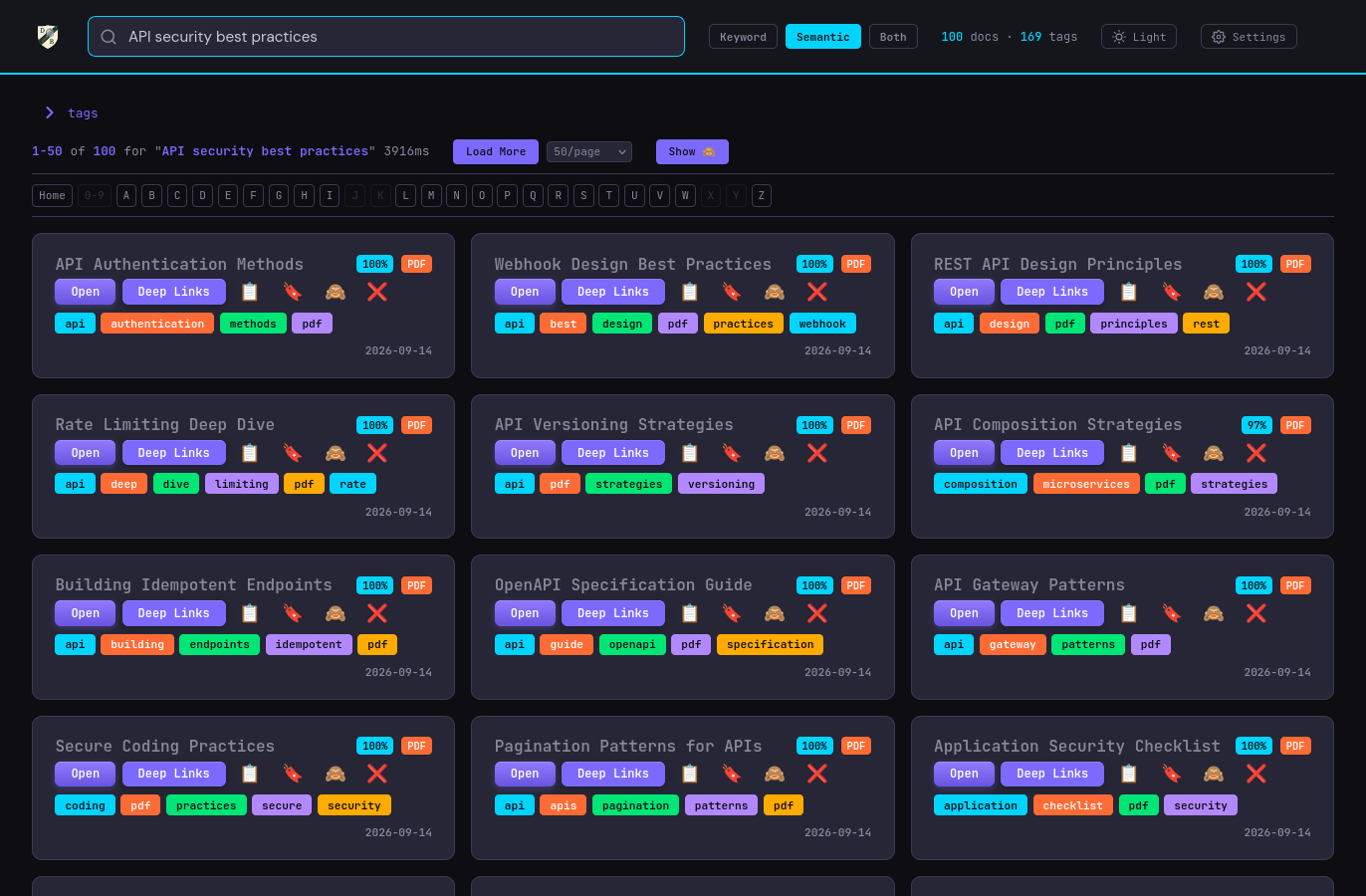Bookmark the Rate Limiting Deep Dive document

pos(293,453)
